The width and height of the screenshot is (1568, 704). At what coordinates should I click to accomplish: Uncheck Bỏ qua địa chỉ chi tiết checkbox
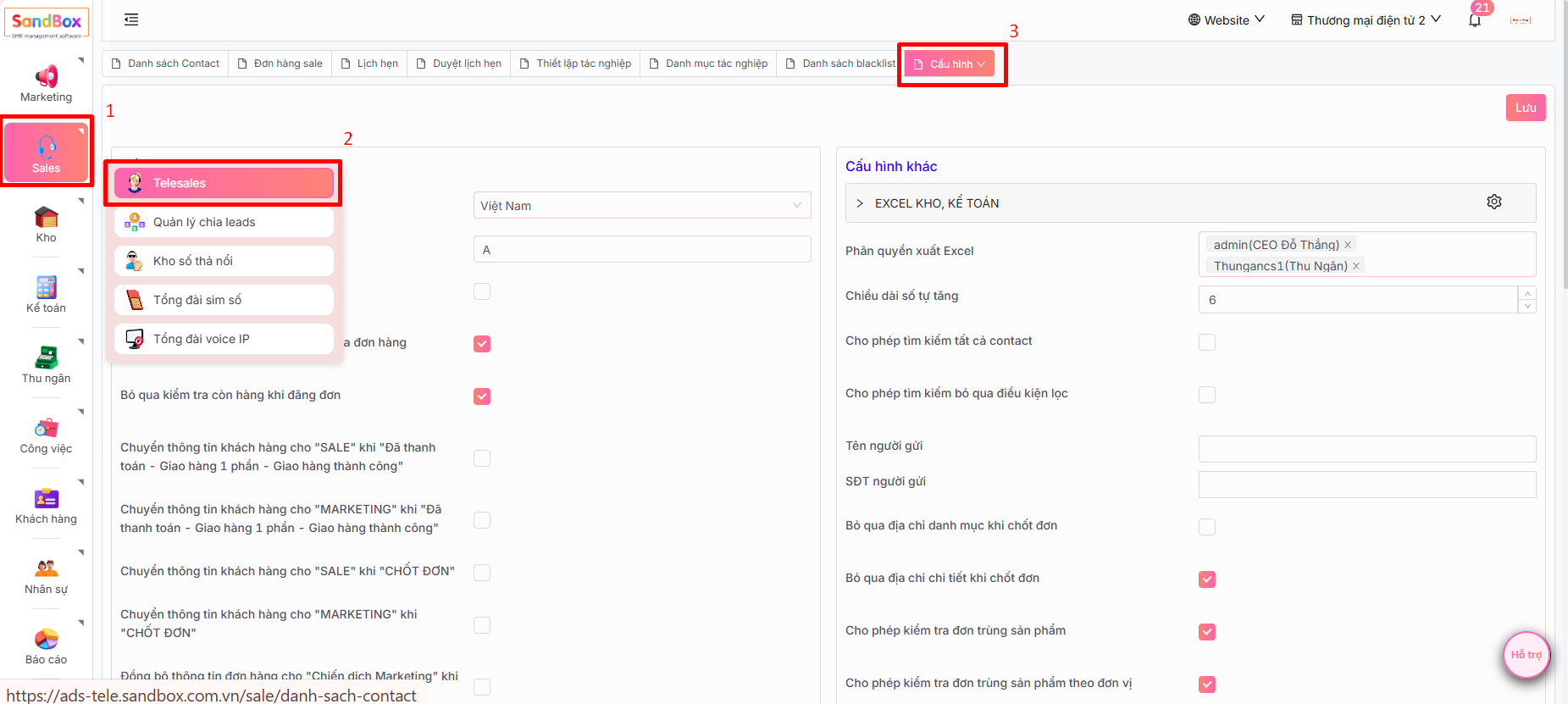pos(1207,579)
